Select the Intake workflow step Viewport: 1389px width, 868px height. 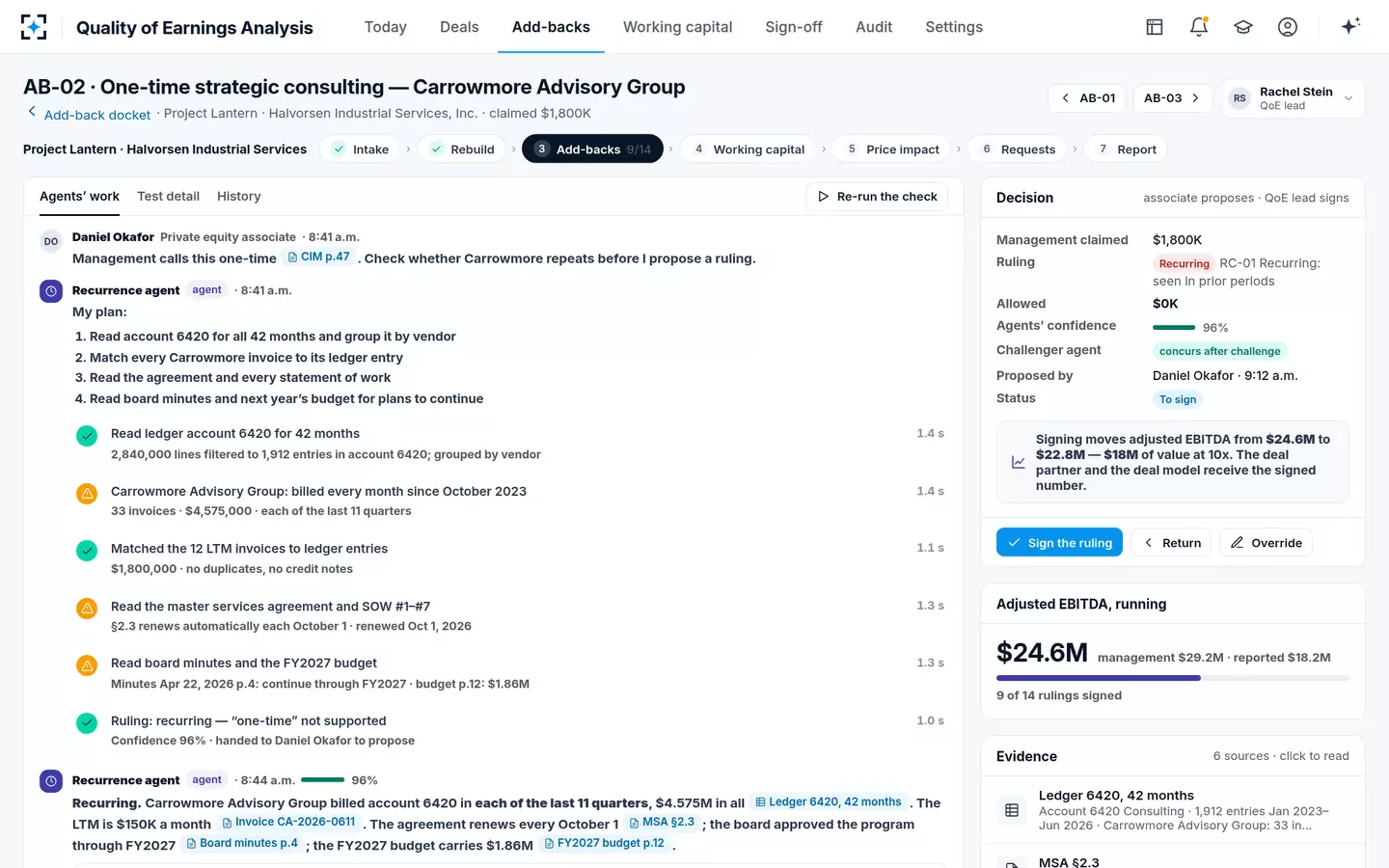click(x=360, y=149)
